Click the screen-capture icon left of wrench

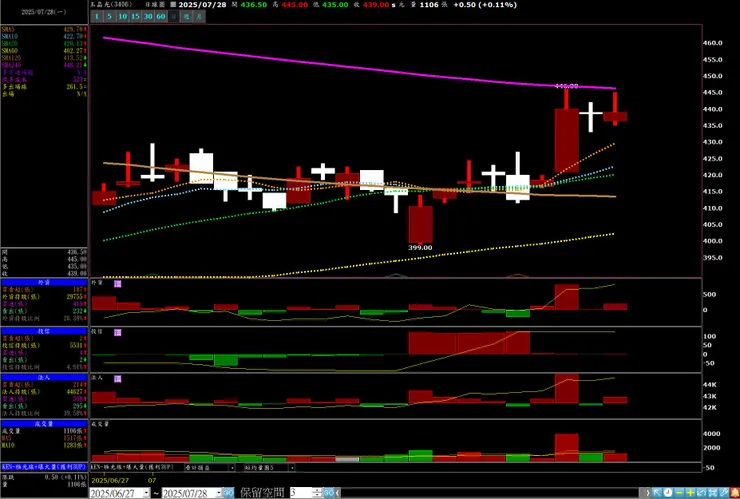click(x=713, y=493)
